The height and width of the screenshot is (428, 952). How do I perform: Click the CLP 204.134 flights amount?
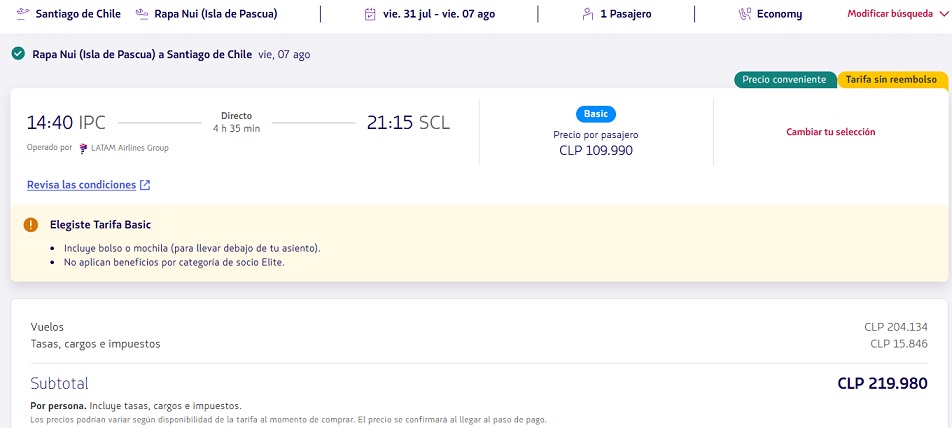point(896,327)
